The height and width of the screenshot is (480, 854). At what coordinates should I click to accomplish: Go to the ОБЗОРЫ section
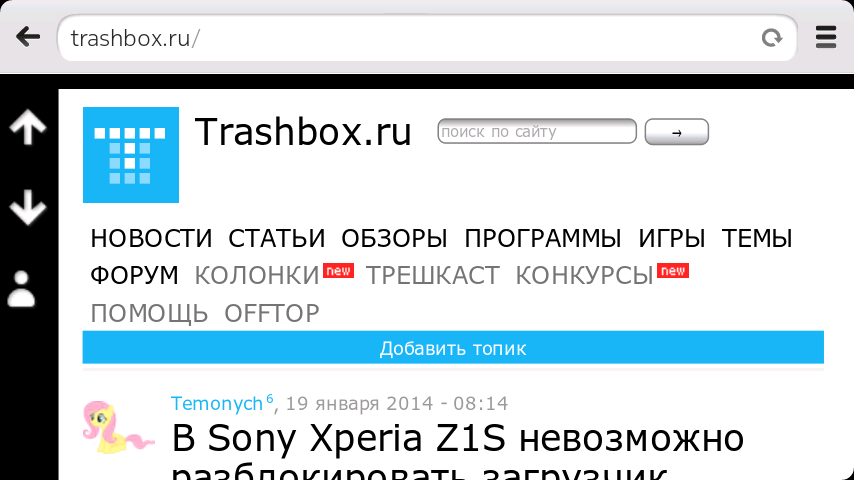coord(394,239)
